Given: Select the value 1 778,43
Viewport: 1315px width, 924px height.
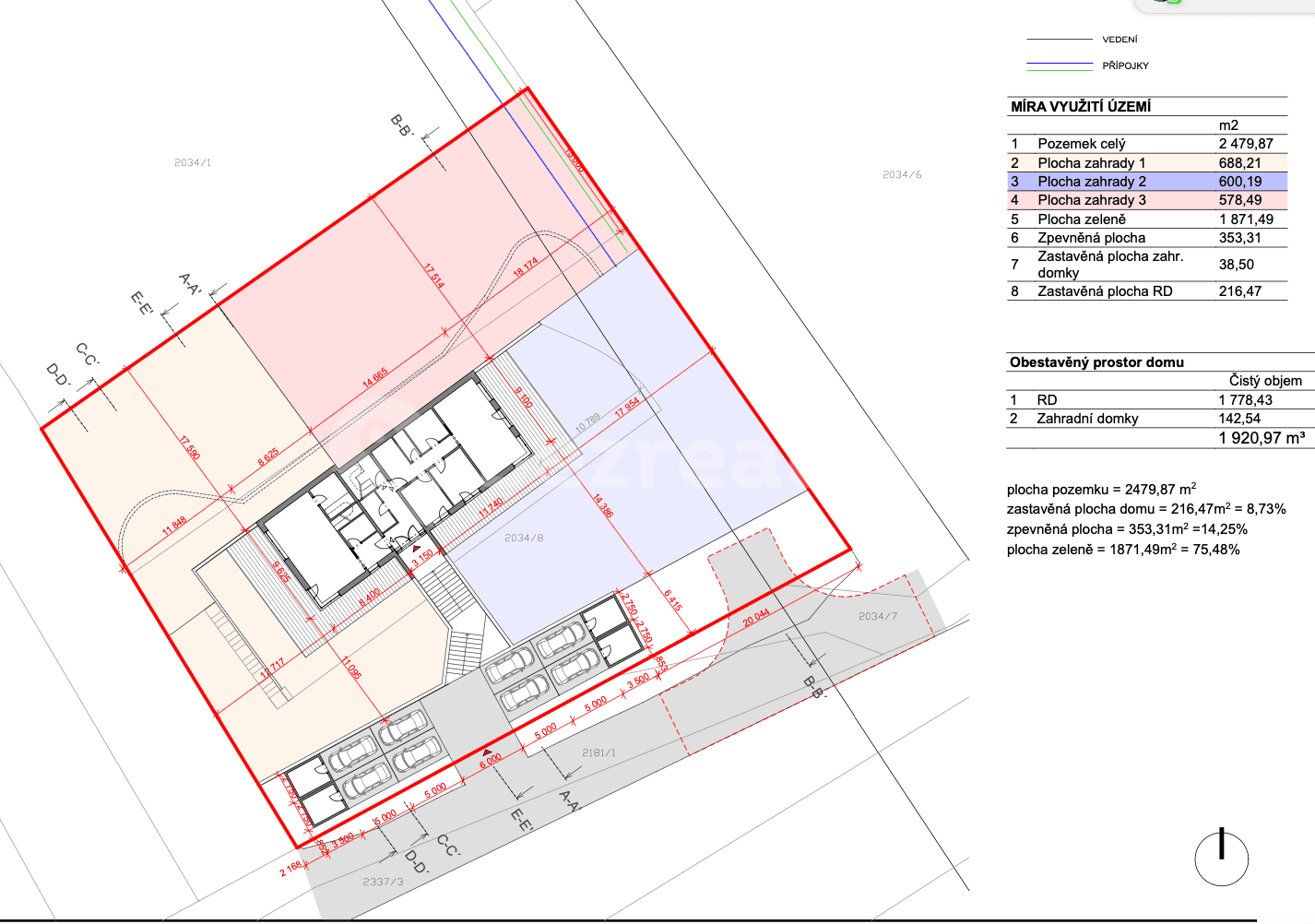Looking at the screenshot, I should click(1246, 400).
